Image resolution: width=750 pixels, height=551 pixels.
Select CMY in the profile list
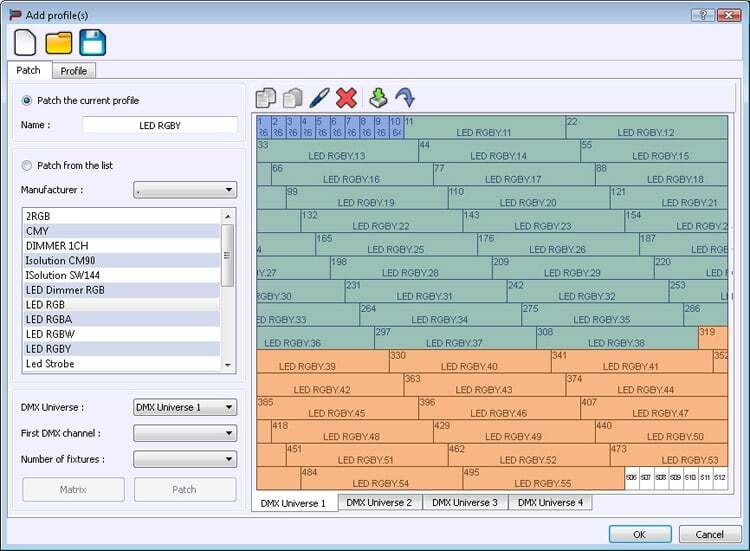(x=121, y=231)
